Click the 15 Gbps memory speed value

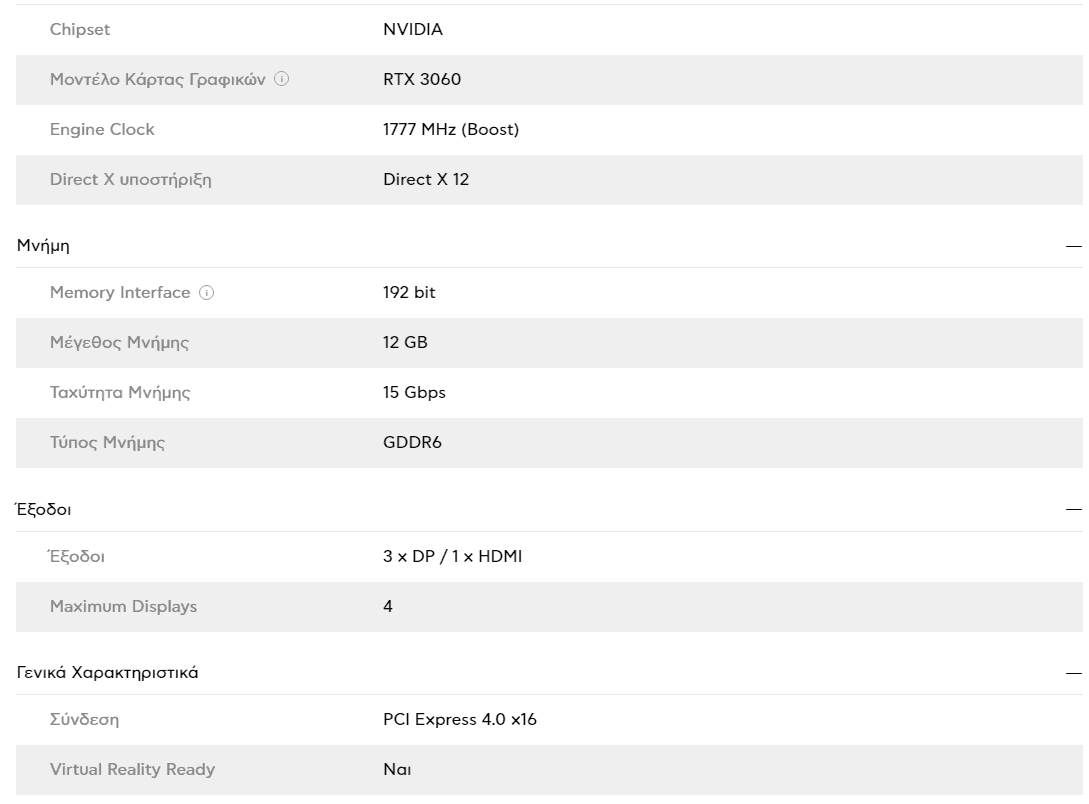[x=414, y=392]
